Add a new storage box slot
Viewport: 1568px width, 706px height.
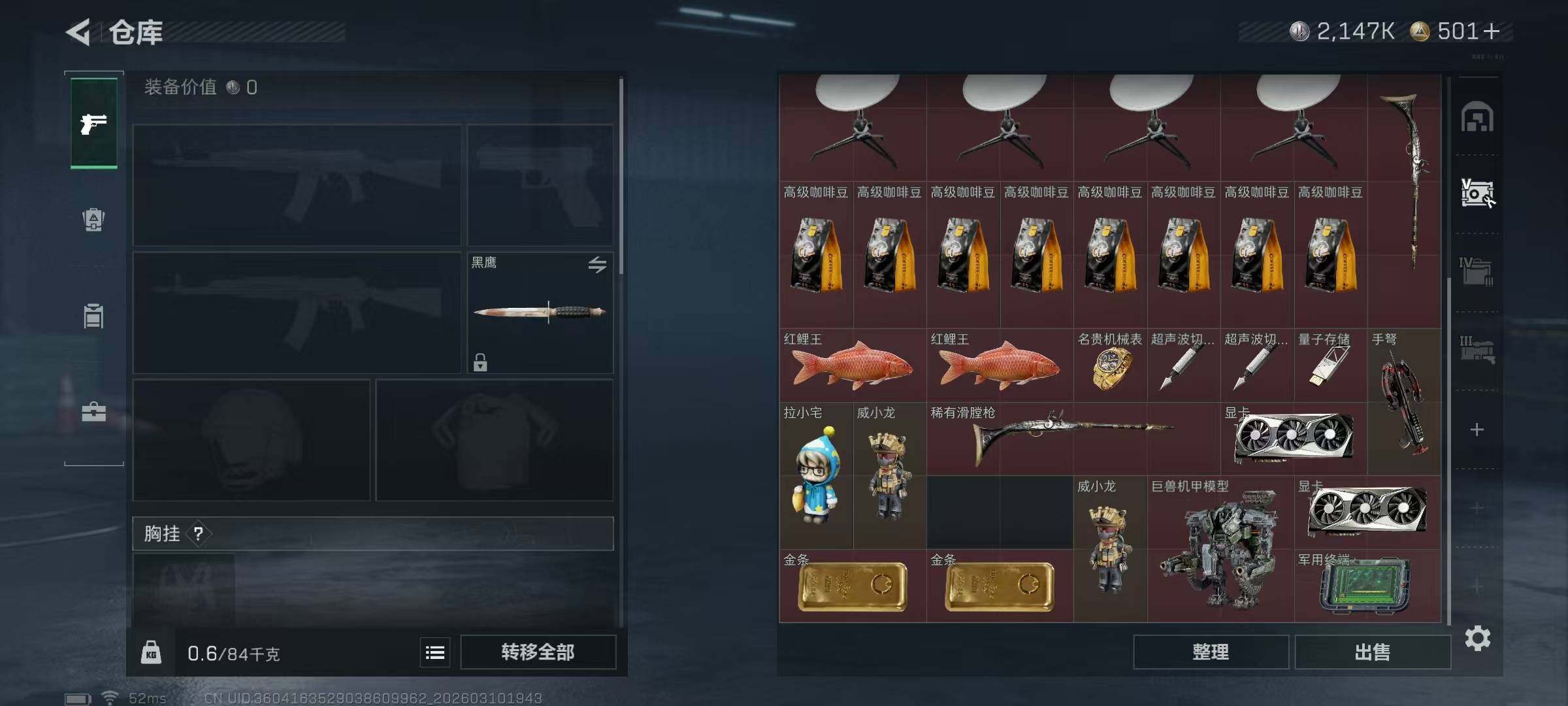coord(1477,429)
